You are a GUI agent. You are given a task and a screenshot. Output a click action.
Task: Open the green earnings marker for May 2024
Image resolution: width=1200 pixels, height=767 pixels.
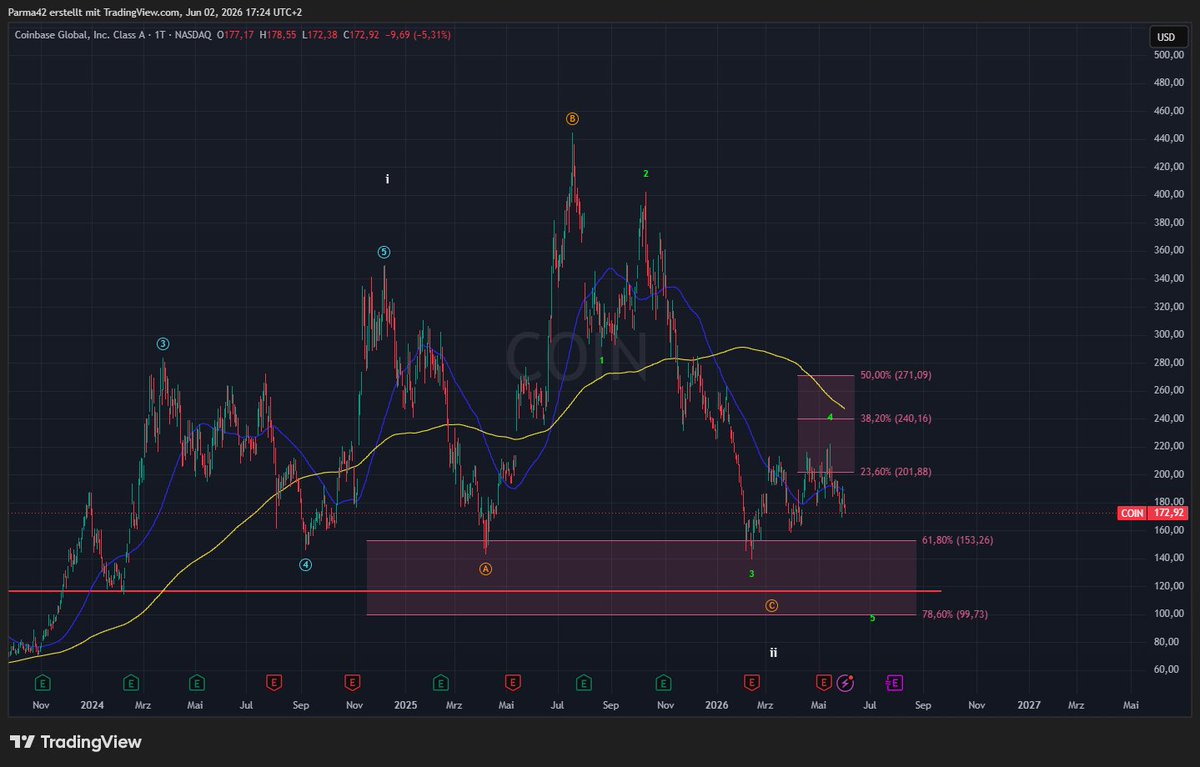click(197, 682)
